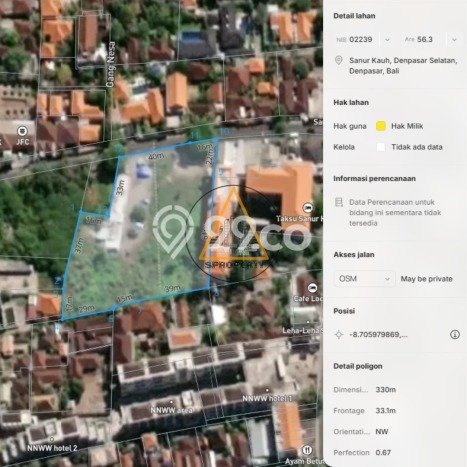Viewport: 467px width, 467px height.
Task: Click the Sanur Kauh address text
Action: pyautogui.click(x=403, y=66)
